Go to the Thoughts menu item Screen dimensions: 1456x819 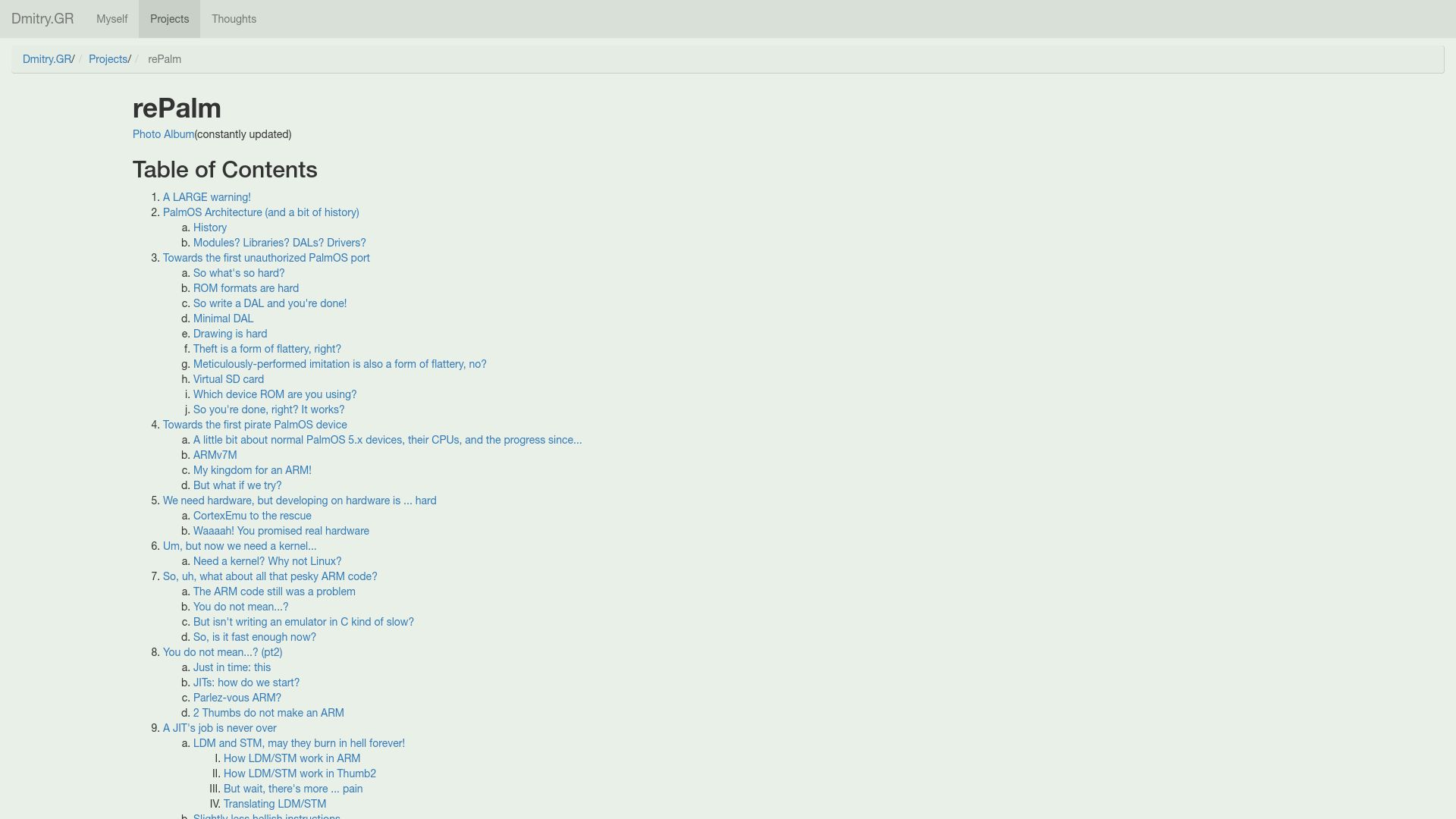point(234,19)
